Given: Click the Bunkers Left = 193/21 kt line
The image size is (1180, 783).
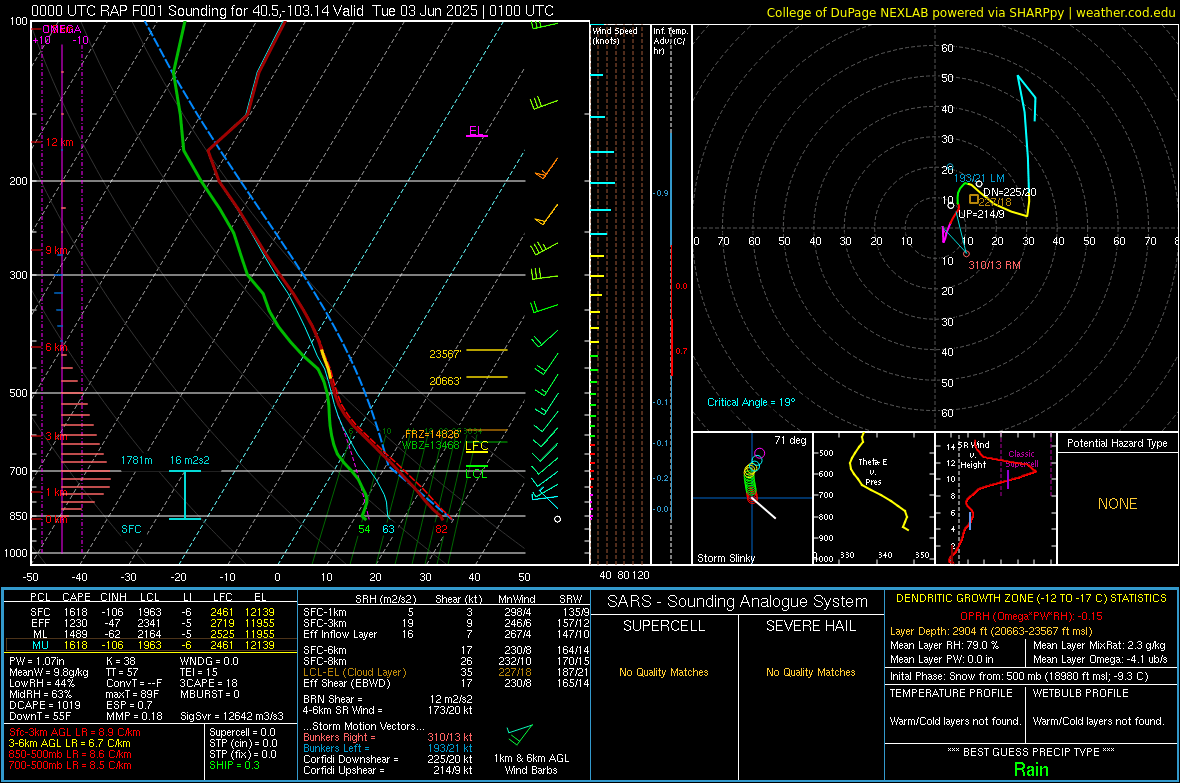Looking at the screenshot, I should click(x=388, y=748).
